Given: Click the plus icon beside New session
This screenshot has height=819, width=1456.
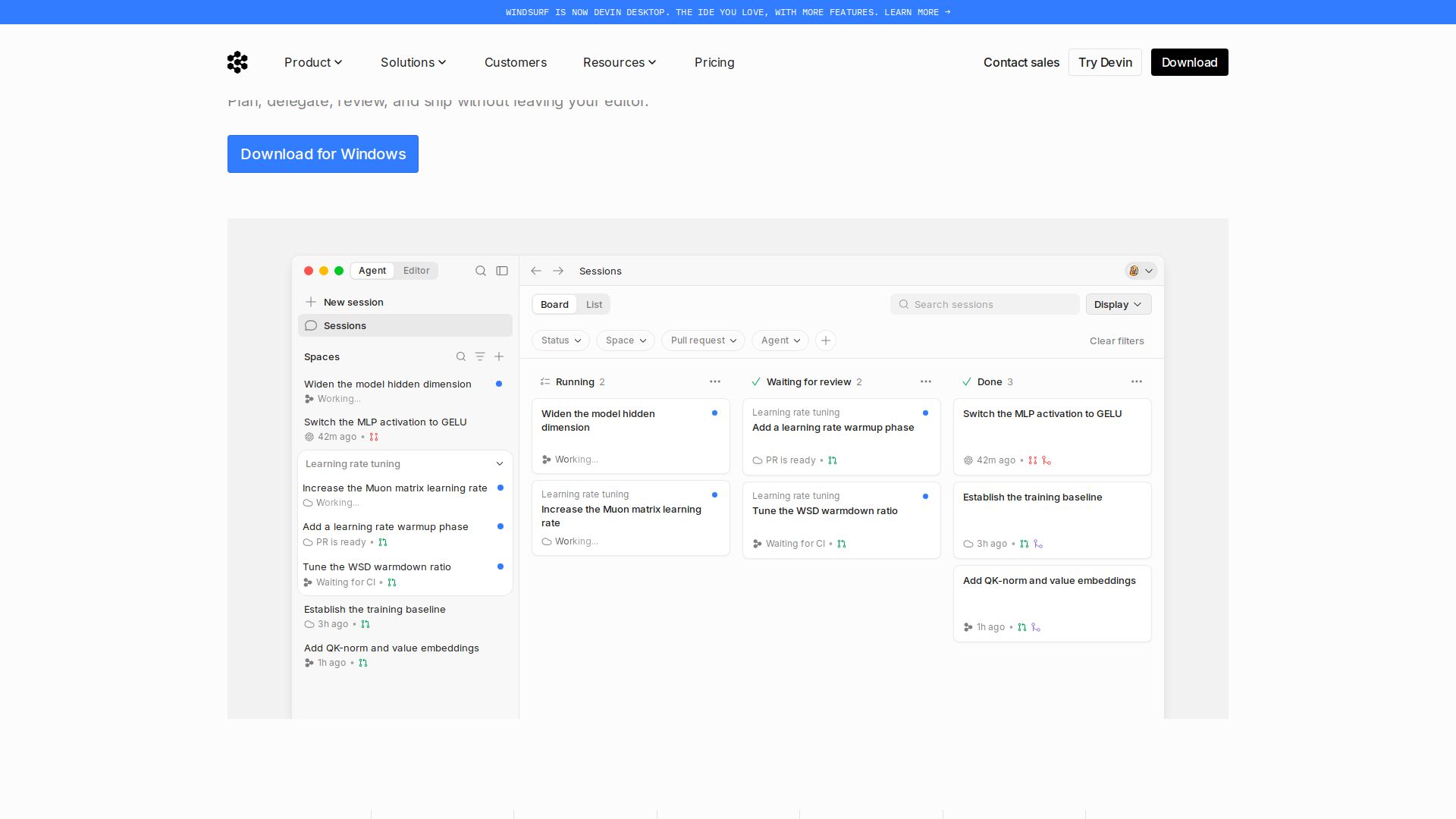Looking at the screenshot, I should click(x=311, y=302).
